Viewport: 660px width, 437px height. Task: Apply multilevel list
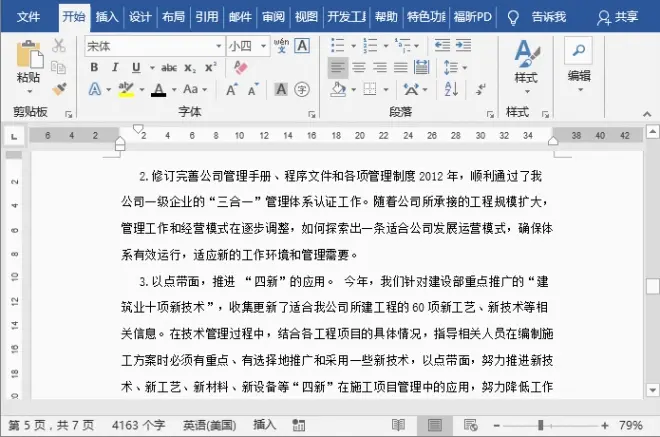tap(403, 45)
